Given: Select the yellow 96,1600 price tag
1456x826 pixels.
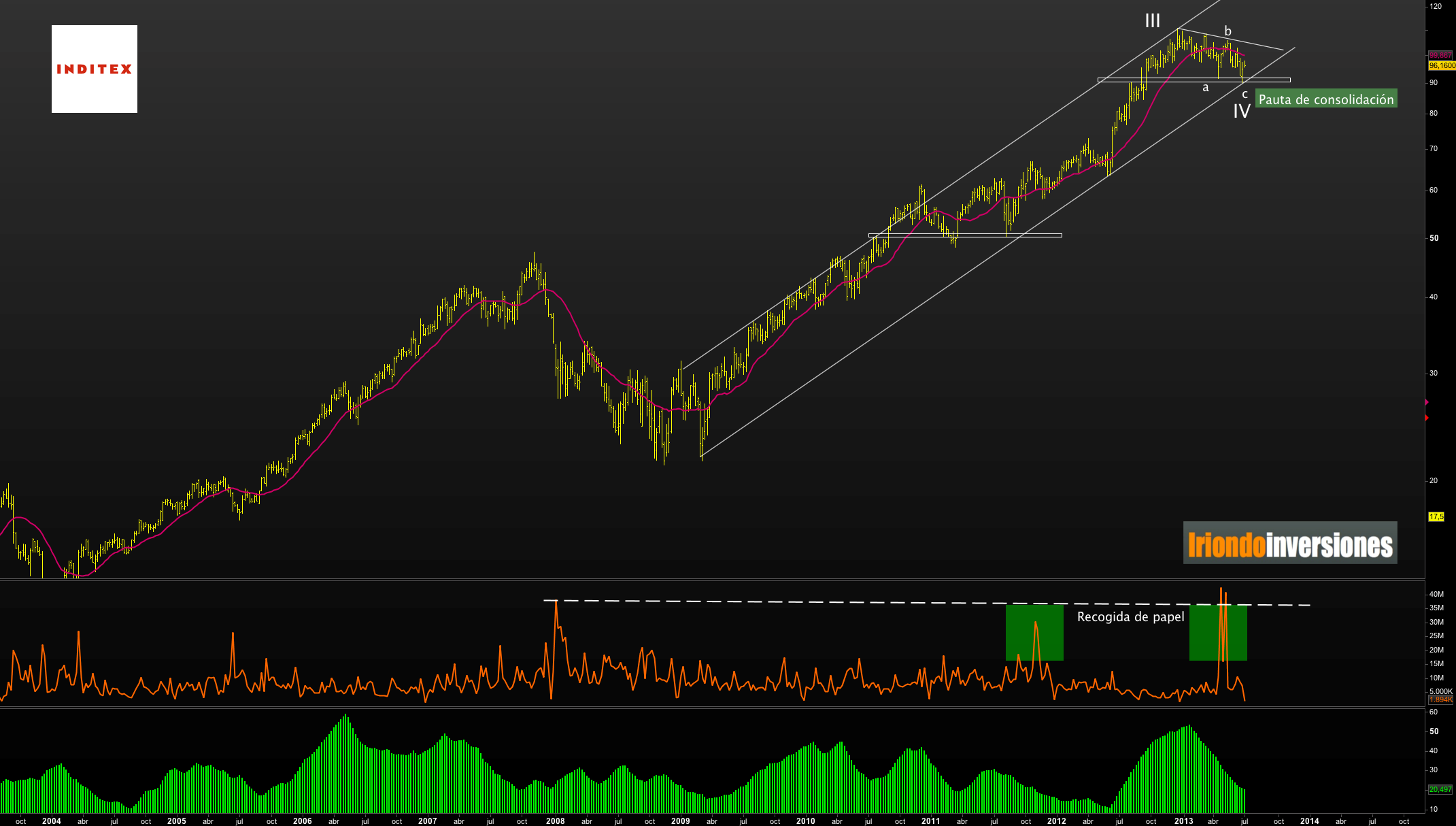Looking at the screenshot, I should click(x=1442, y=66).
